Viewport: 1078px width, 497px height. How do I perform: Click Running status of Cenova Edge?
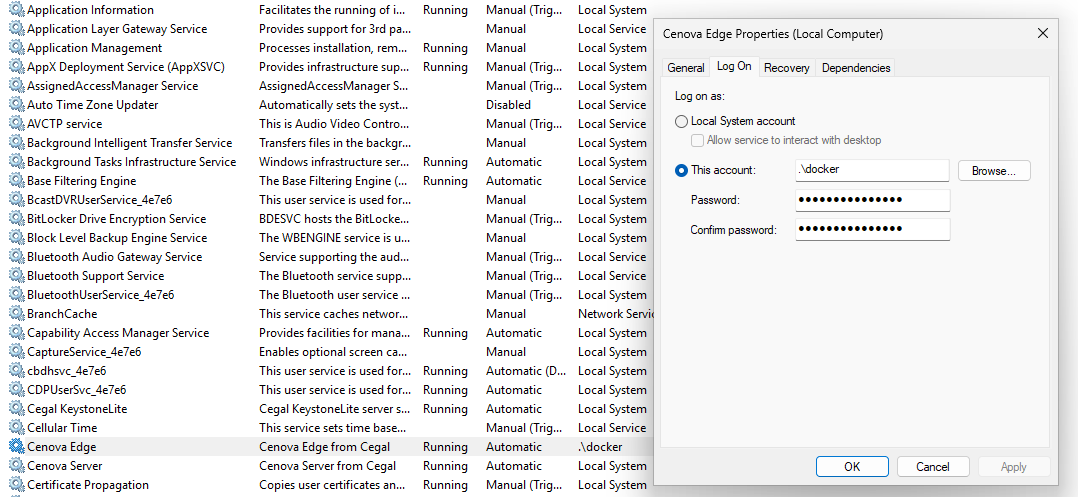(446, 447)
